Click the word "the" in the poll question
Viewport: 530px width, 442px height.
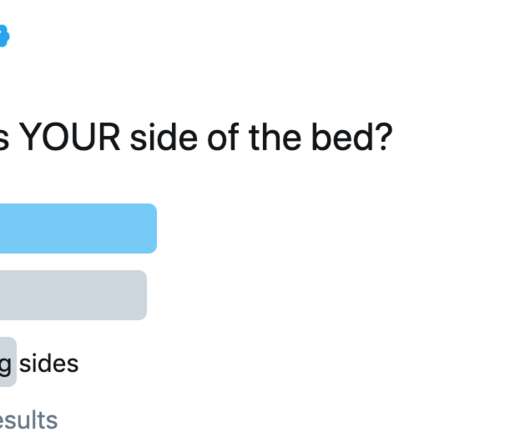point(274,137)
